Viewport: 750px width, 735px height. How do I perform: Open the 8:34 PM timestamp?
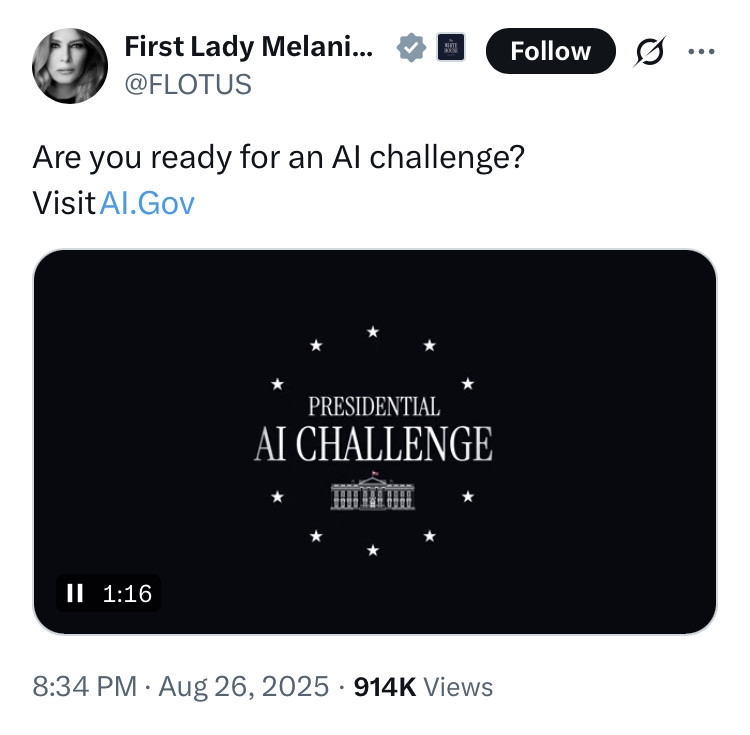pyautogui.click(x=84, y=687)
